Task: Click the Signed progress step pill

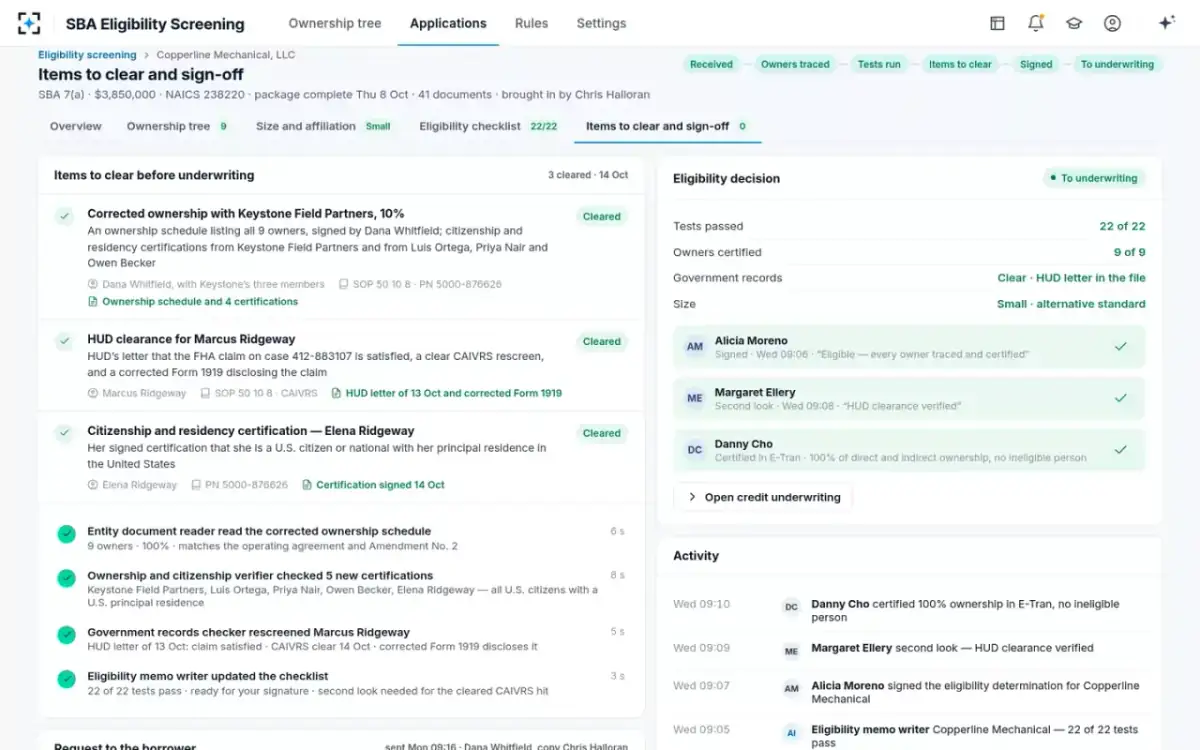Action: pyautogui.click(x=1036, y=64)
